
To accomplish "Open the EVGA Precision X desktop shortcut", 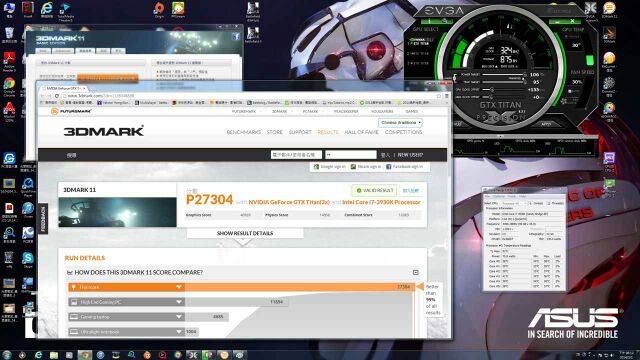I will [x=591, y=10].
